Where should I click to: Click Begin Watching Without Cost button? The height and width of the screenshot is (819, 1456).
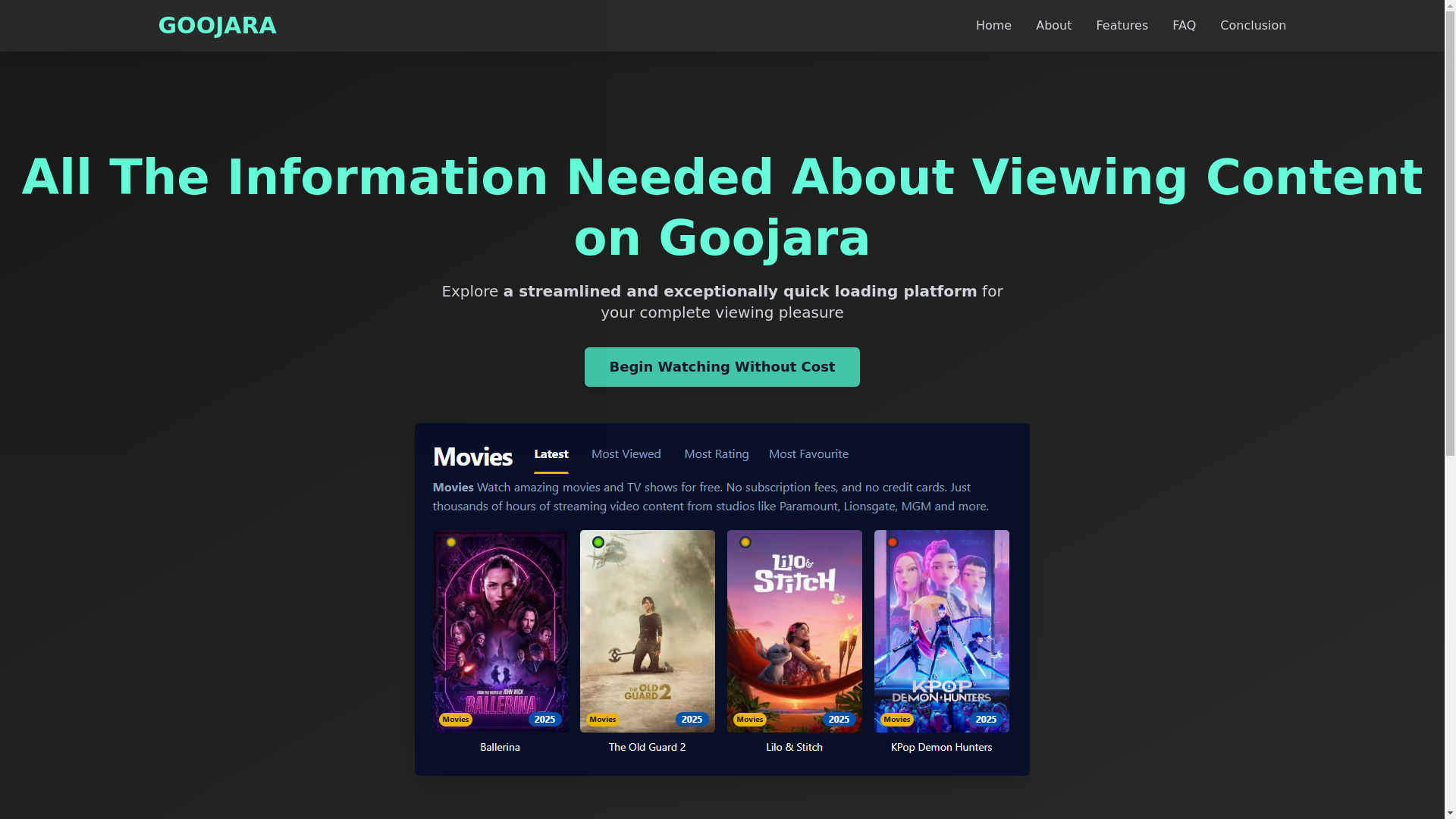pyautogui.click(x=722, y=367)
